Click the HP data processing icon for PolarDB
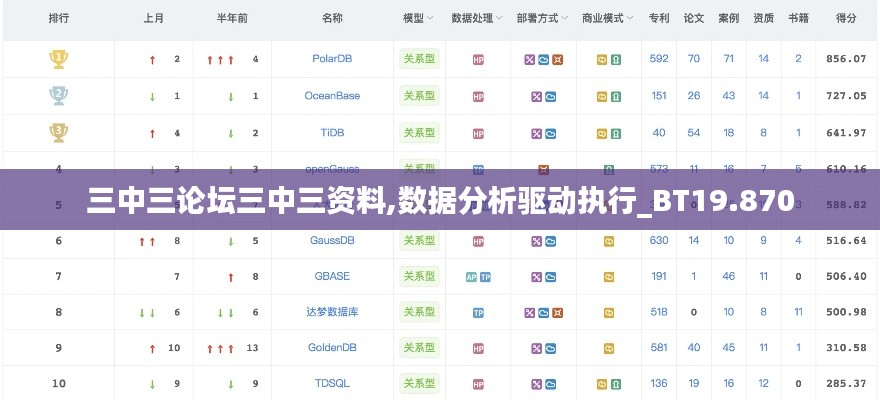 pyautogui.click(x=478, y=59)
